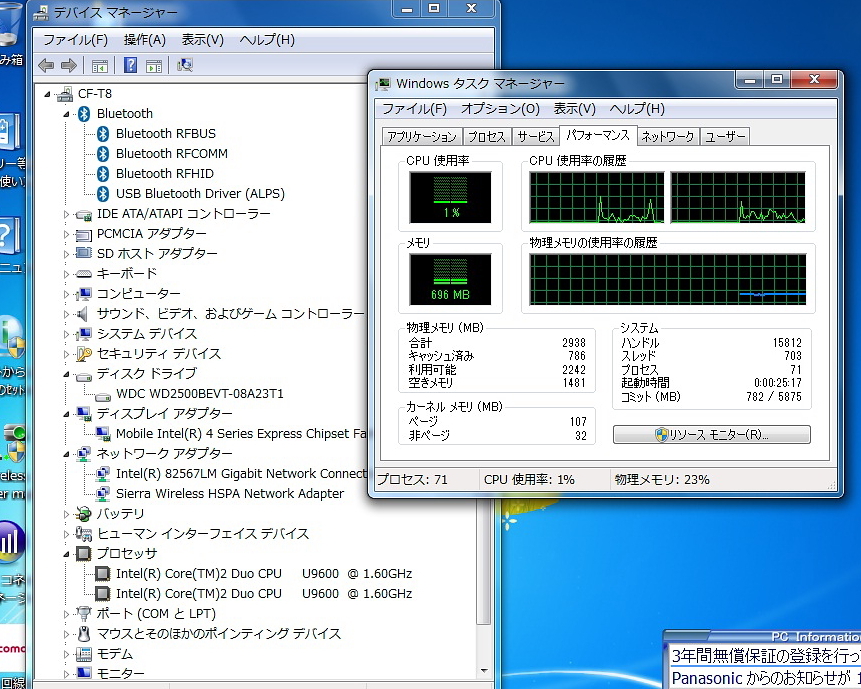Click 物理メモリ: 23% status bar entry

(x=662, y=480)
